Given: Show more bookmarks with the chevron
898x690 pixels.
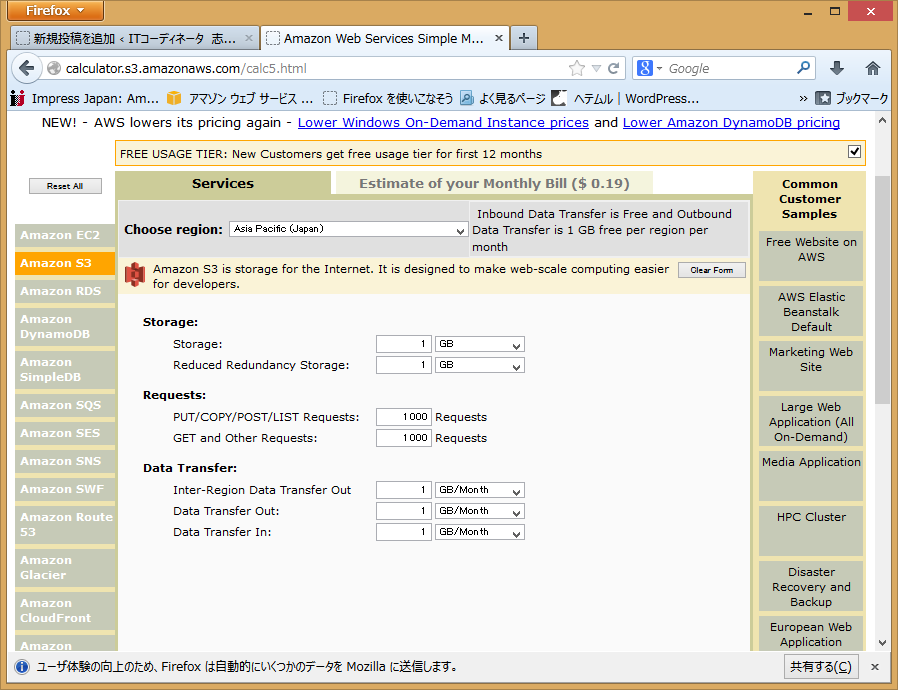Looking at the screenshot, I should (x=803, y=98).
